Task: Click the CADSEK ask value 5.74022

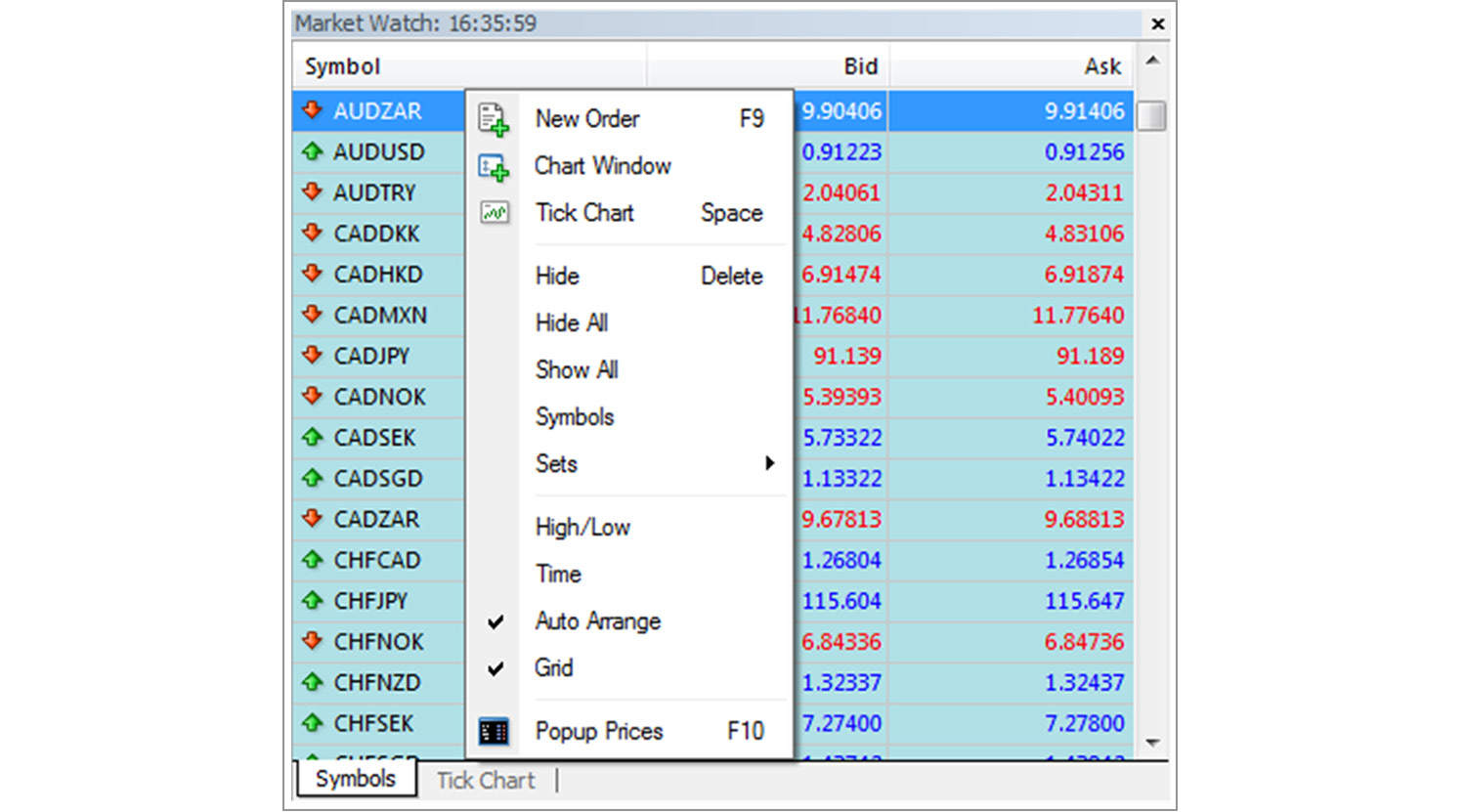Action: point(1084,438)
